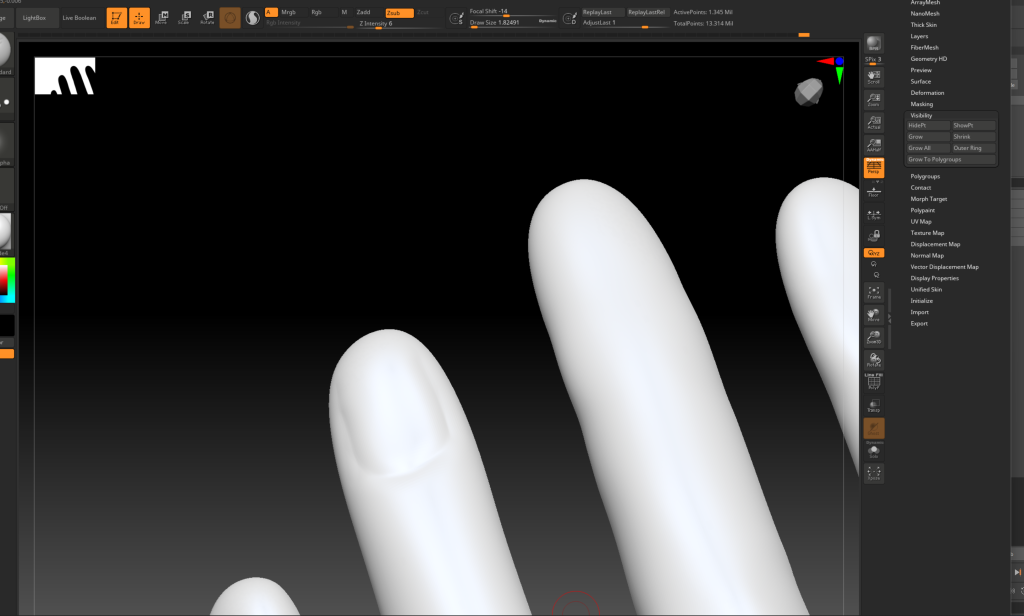Activate the Rotate transform tool
The height and width of the screenshot is (616, 1024).
coord(207,18)
